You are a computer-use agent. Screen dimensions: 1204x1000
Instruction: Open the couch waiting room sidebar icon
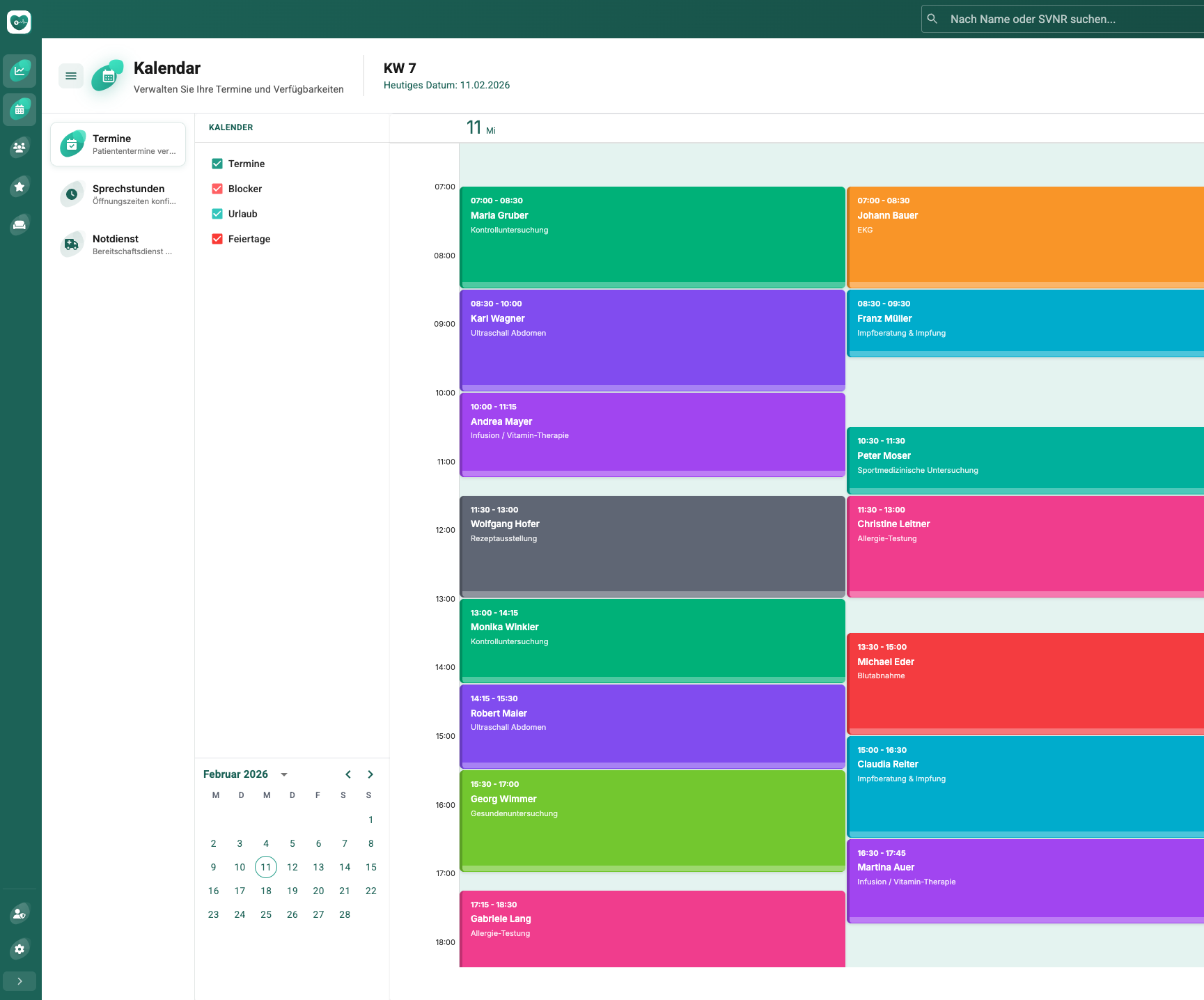19,224
